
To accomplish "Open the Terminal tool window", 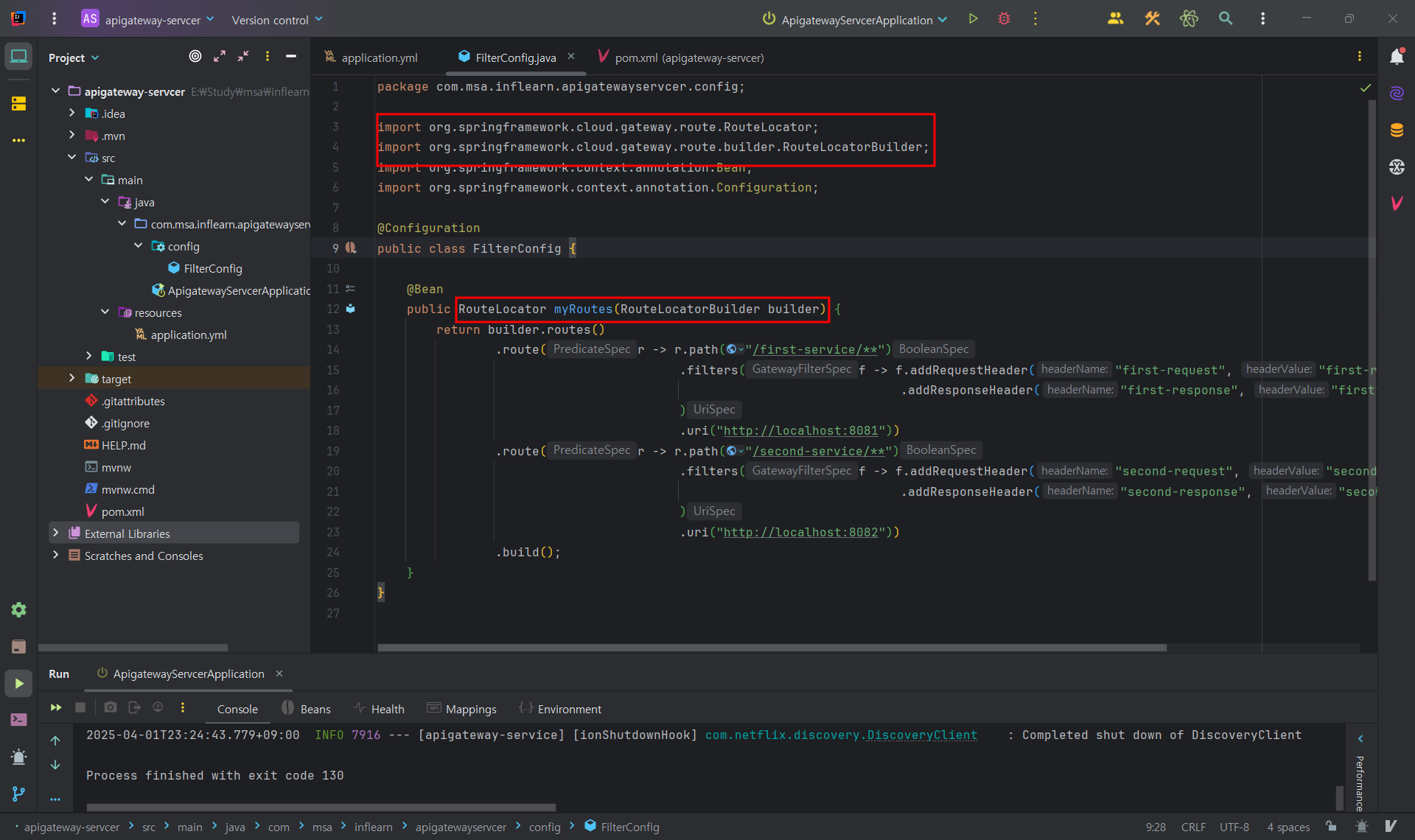I will coord(18,719).
